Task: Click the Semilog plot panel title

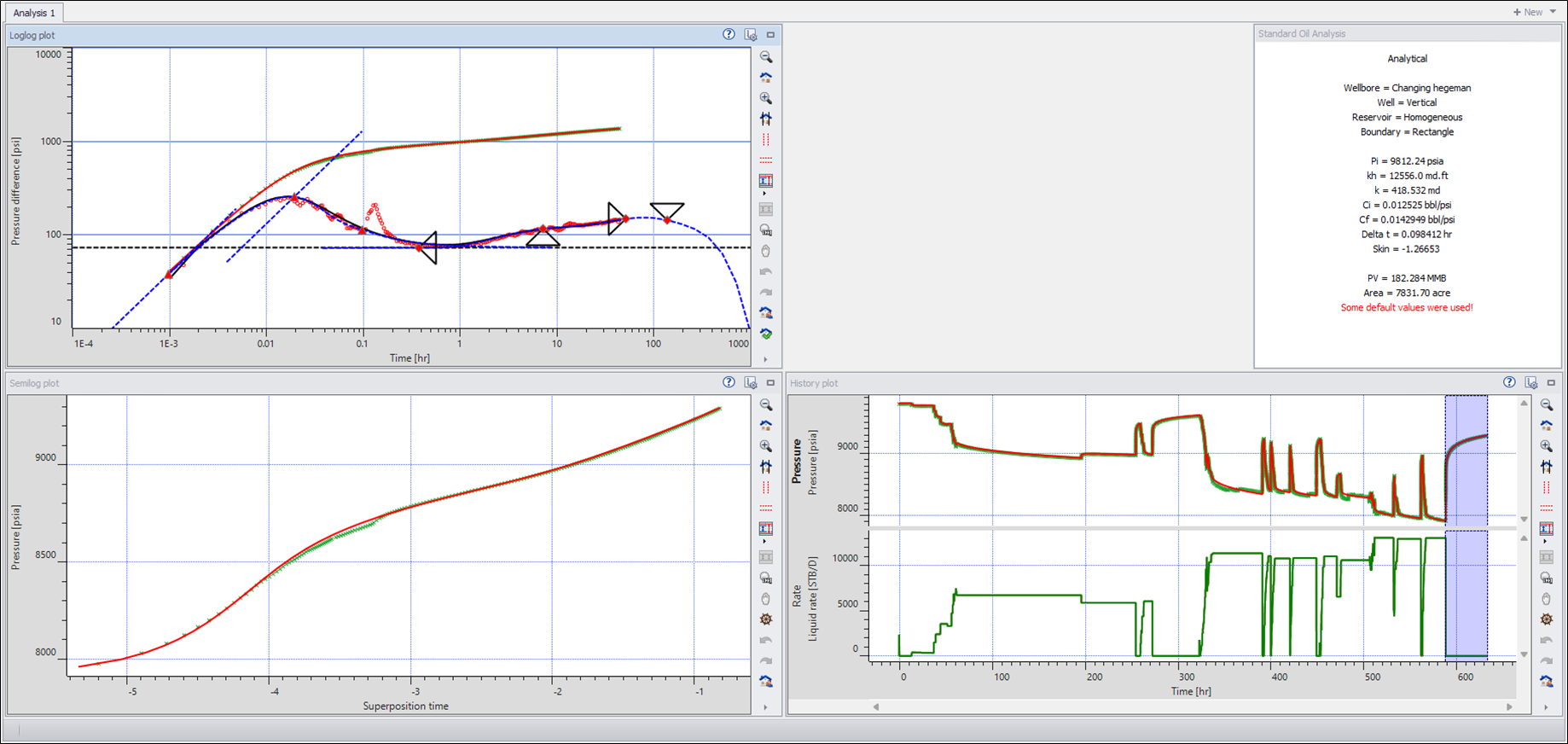Action: (x=34, y=383)
